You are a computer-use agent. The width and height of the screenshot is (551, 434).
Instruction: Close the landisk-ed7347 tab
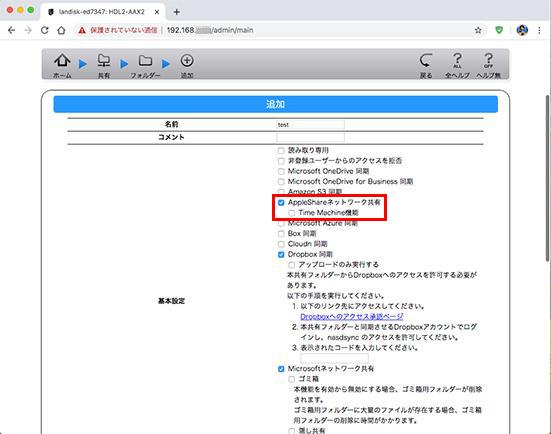157,12
